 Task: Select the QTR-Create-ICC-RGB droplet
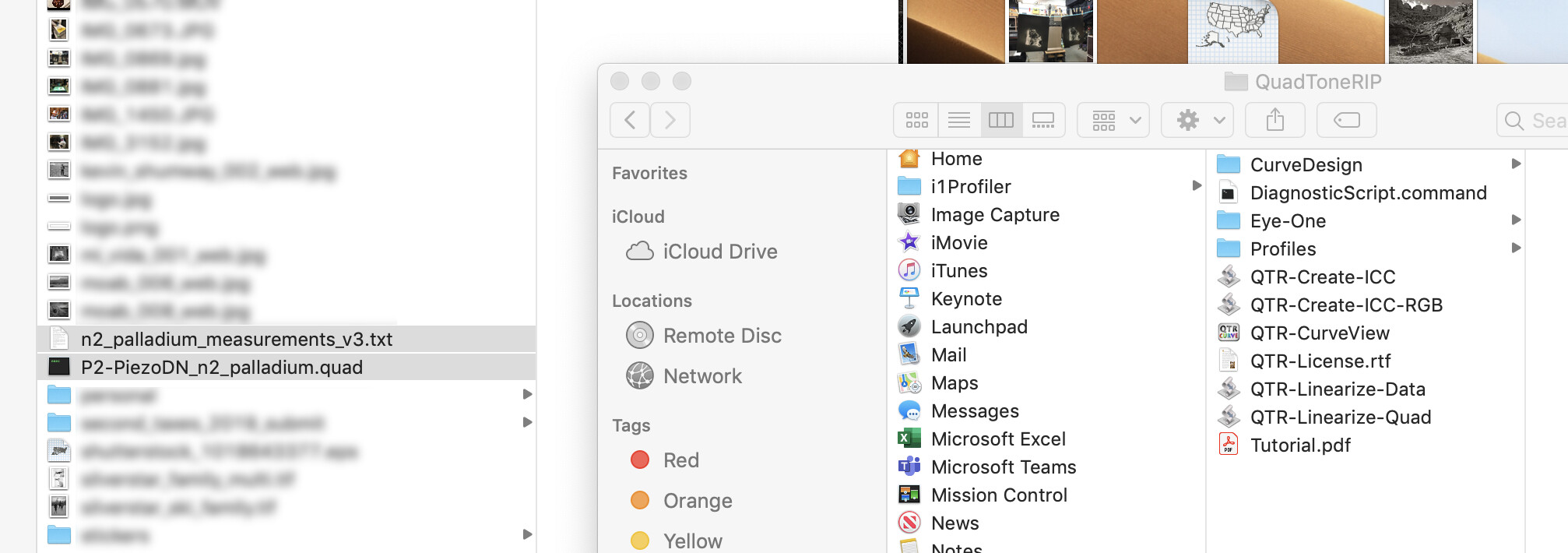1345,305
